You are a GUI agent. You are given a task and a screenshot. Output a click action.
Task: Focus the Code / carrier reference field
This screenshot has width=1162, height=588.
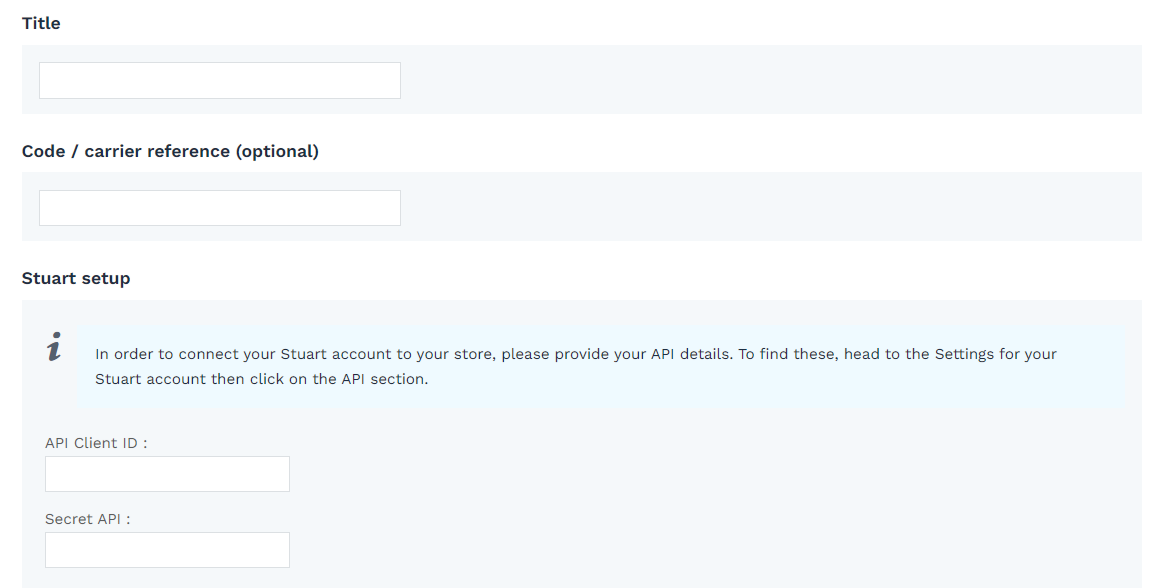click(219, 208)
